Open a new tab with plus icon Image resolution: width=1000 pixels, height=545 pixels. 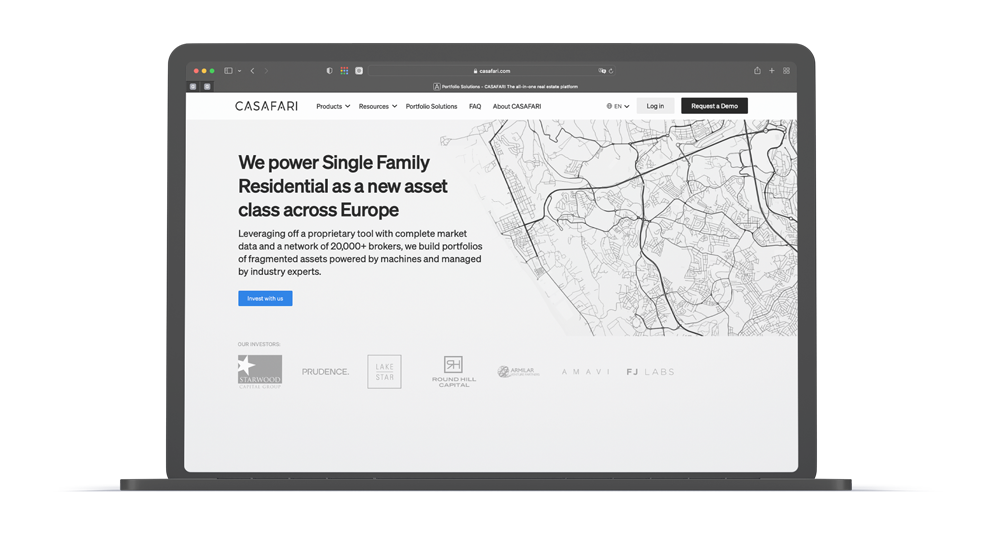[772, 71]
